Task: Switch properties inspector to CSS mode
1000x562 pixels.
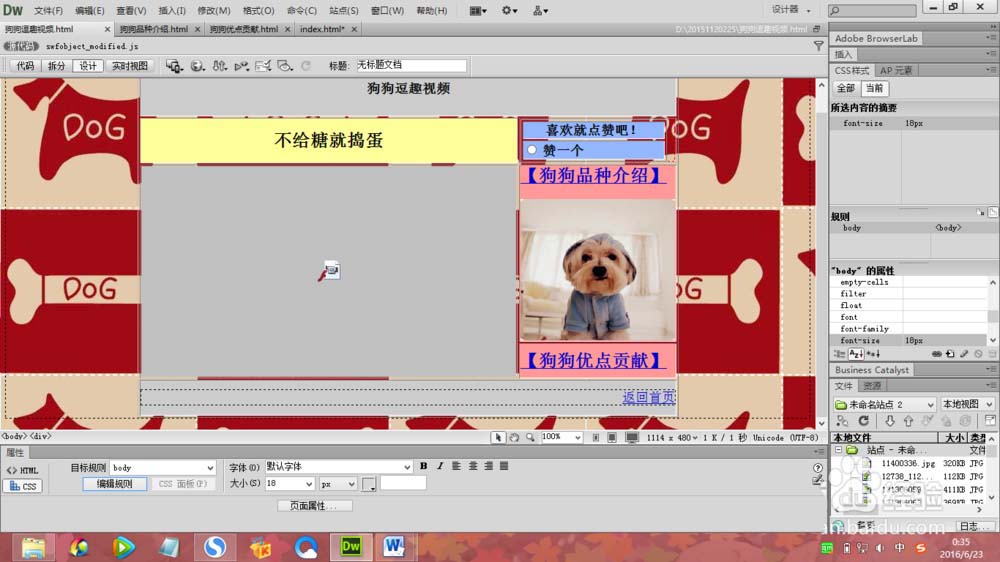Action: coord(24,486)
